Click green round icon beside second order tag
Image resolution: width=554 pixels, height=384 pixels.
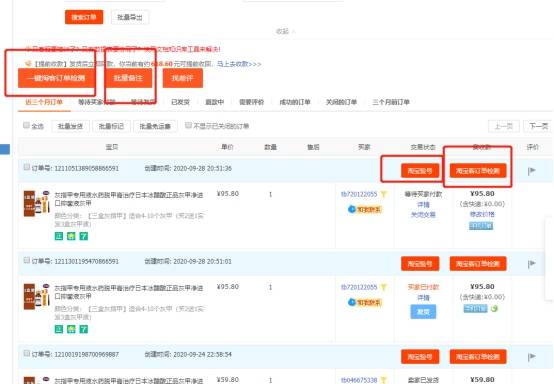[494, 309]
